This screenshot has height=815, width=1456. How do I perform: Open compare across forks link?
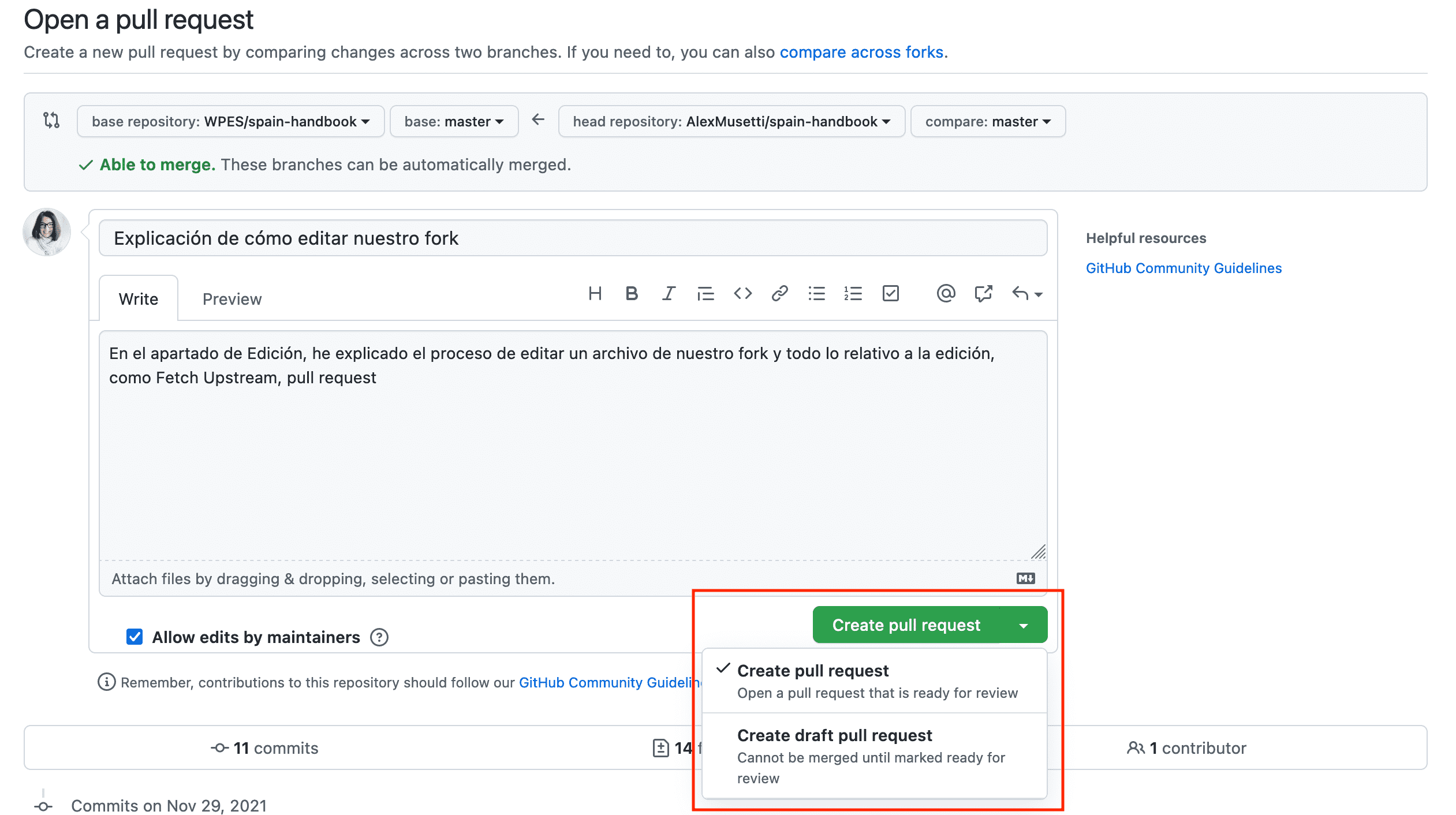861,52
